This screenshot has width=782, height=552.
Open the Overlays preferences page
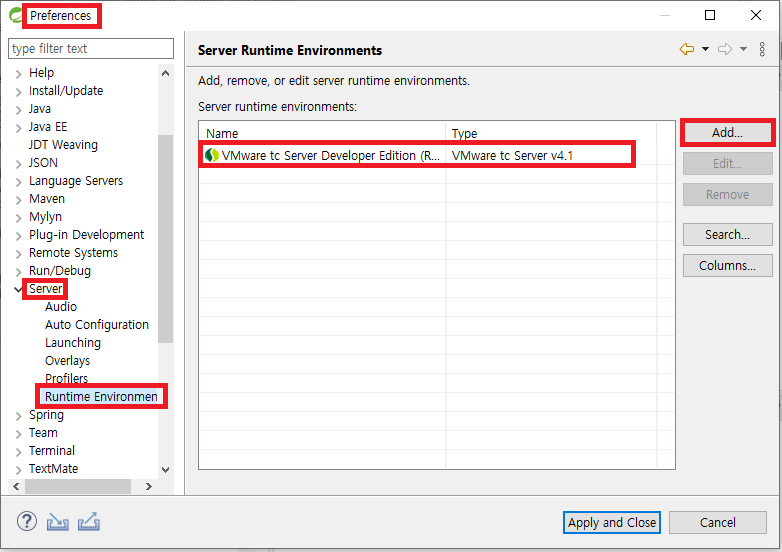point(67,361)
